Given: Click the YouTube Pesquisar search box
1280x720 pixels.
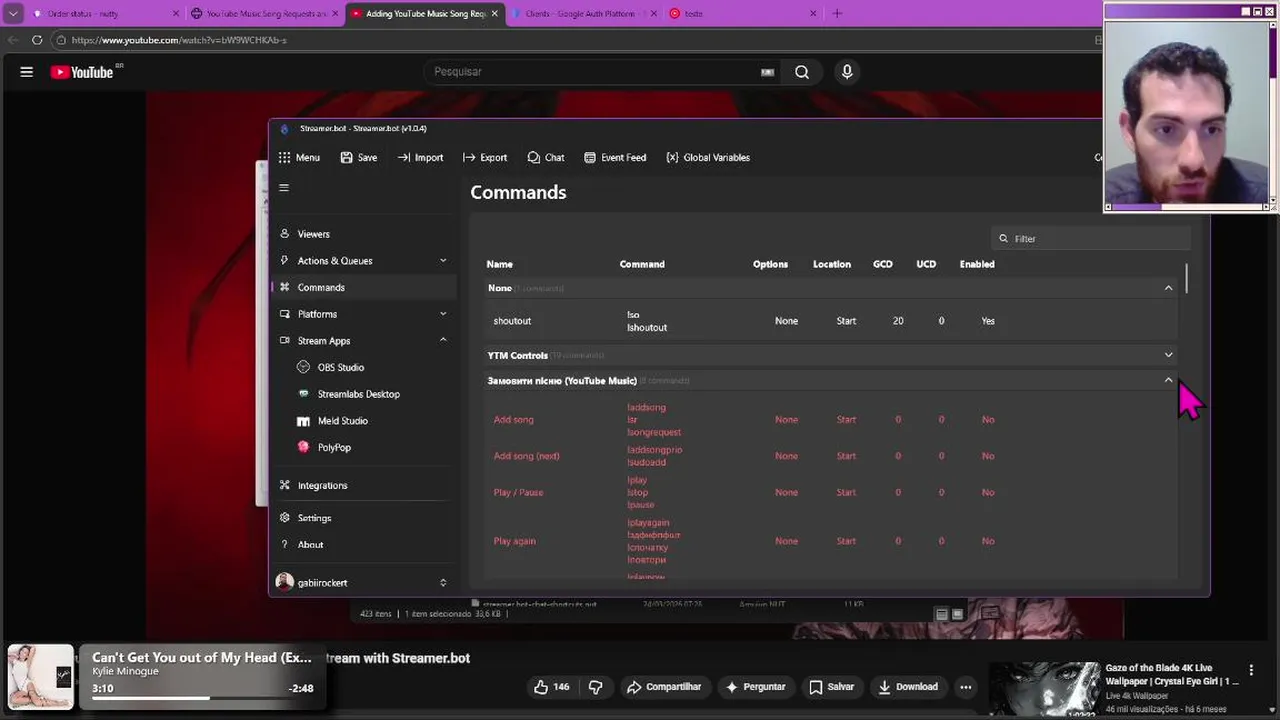Looking at the screenshot, I should [595, 72].
